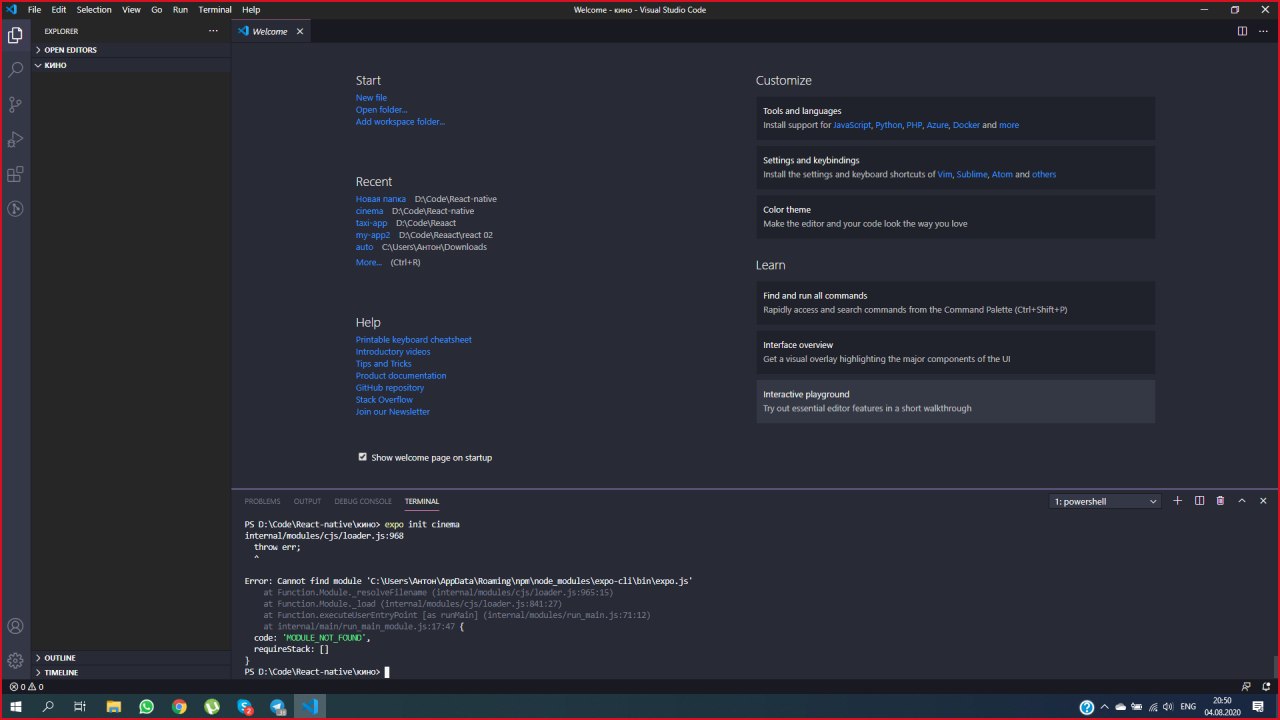Open Explorer panel more actions ellipsis
The image size is (1280, 720).
coord(212,31)
